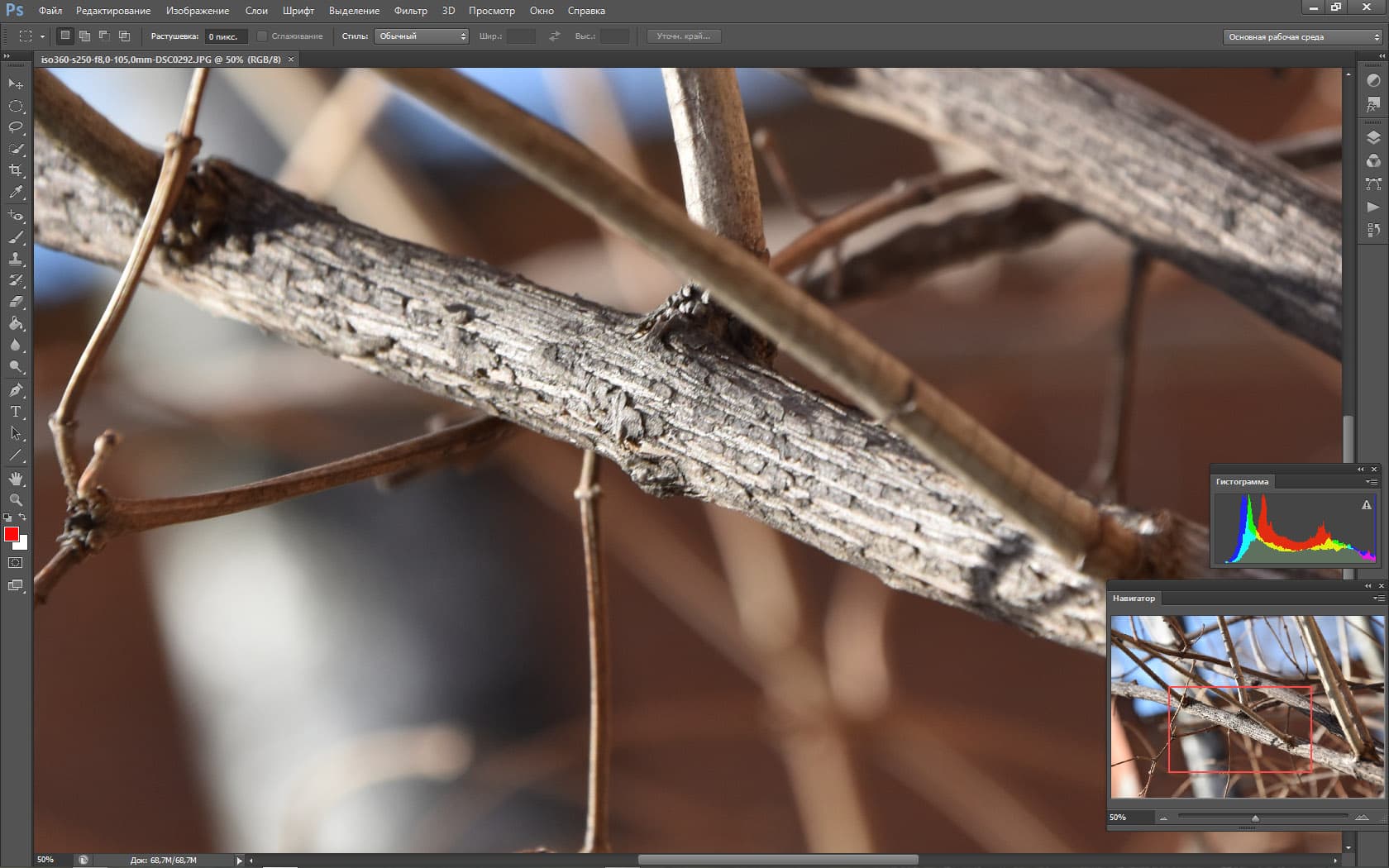Select the Zoom tool in toolbox
The height and width of the screenshot is (868, 1389).
pos(16,500)
